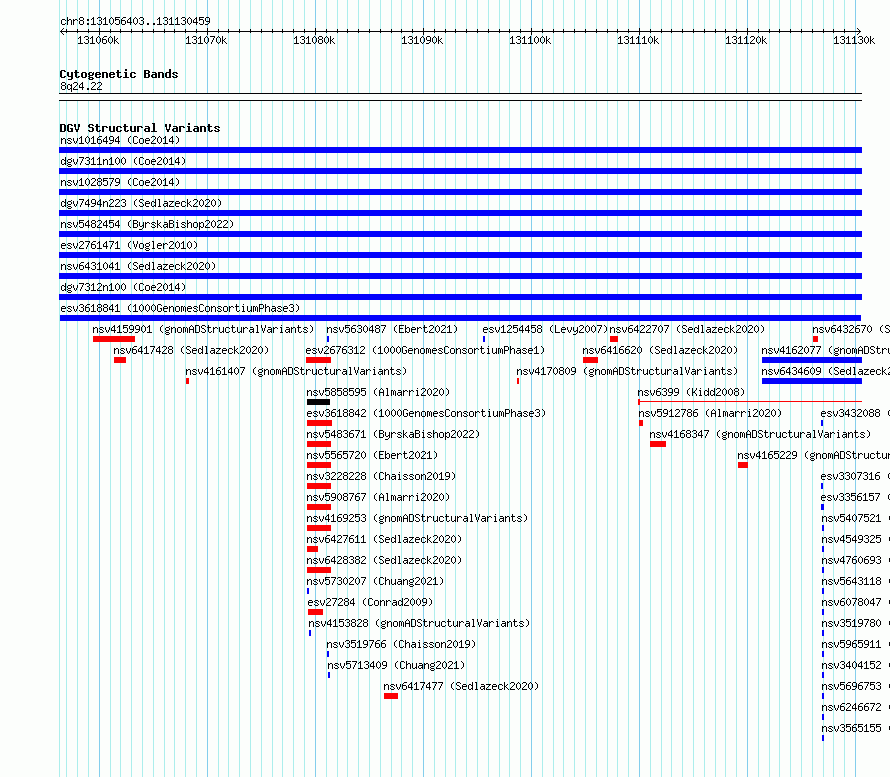The width and height of the screenshot is (890, 777).
Task: Open nsv1028579 (Coe2014) variant
Action: pos(120,182)
